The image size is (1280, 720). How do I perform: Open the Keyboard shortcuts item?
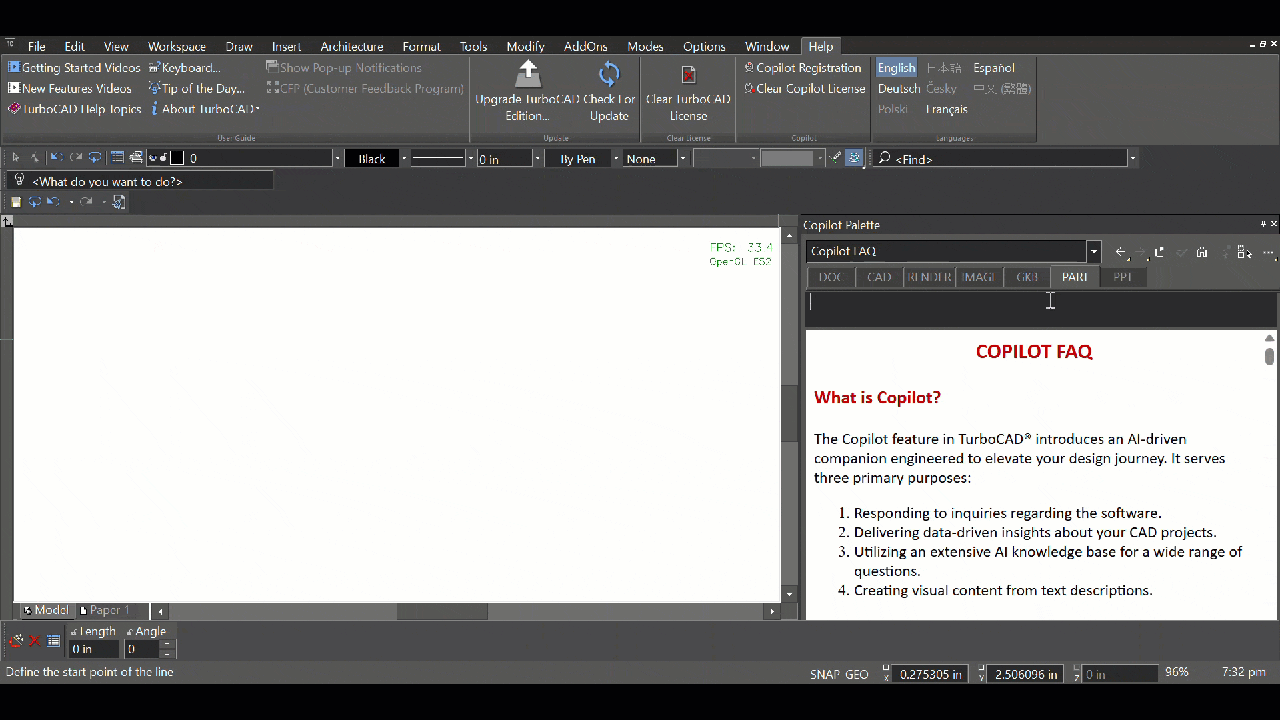click(x=185, y=68)
